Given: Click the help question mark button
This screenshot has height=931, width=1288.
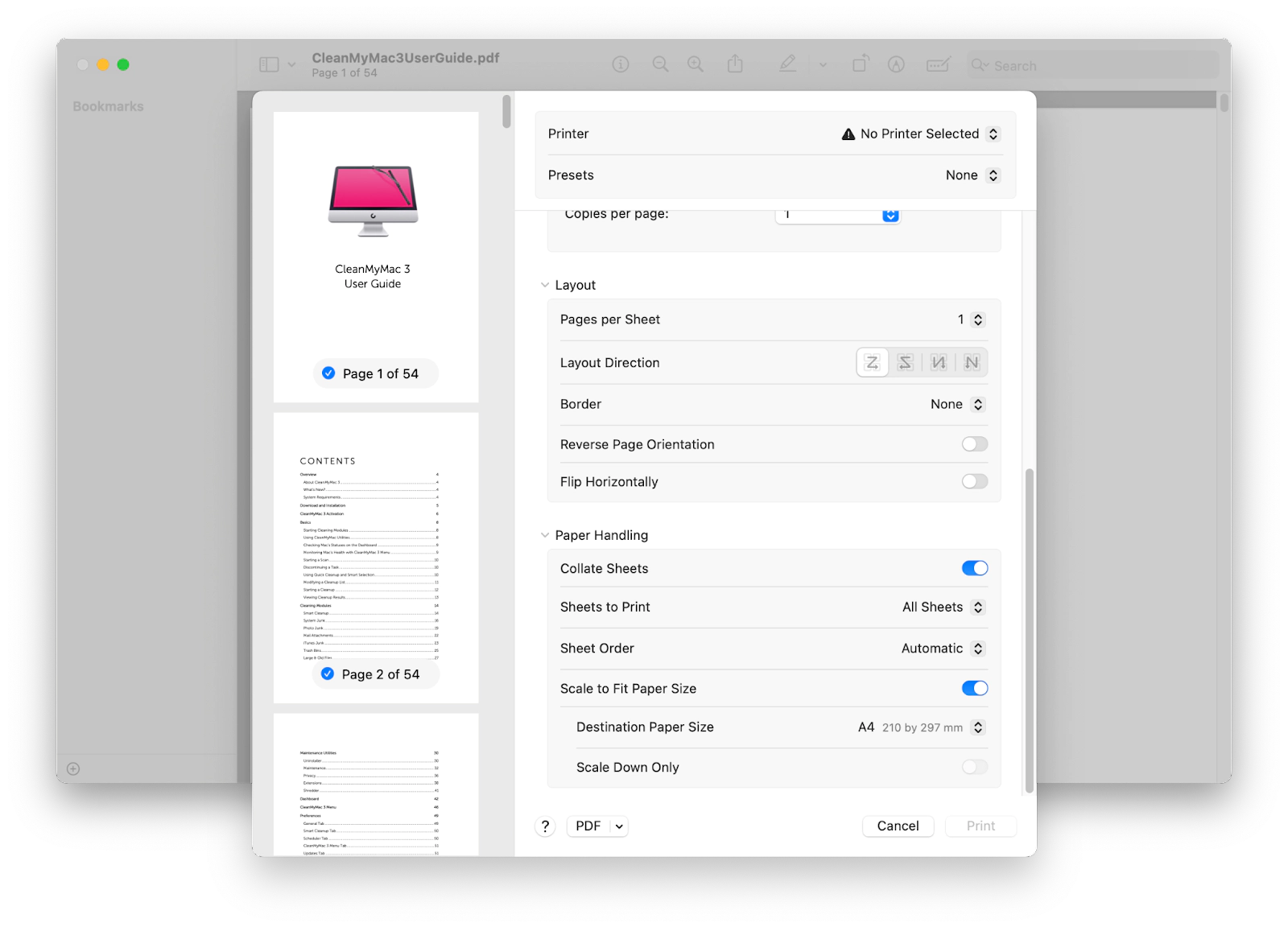Looking at the screenshot, I should coord(545,826).
